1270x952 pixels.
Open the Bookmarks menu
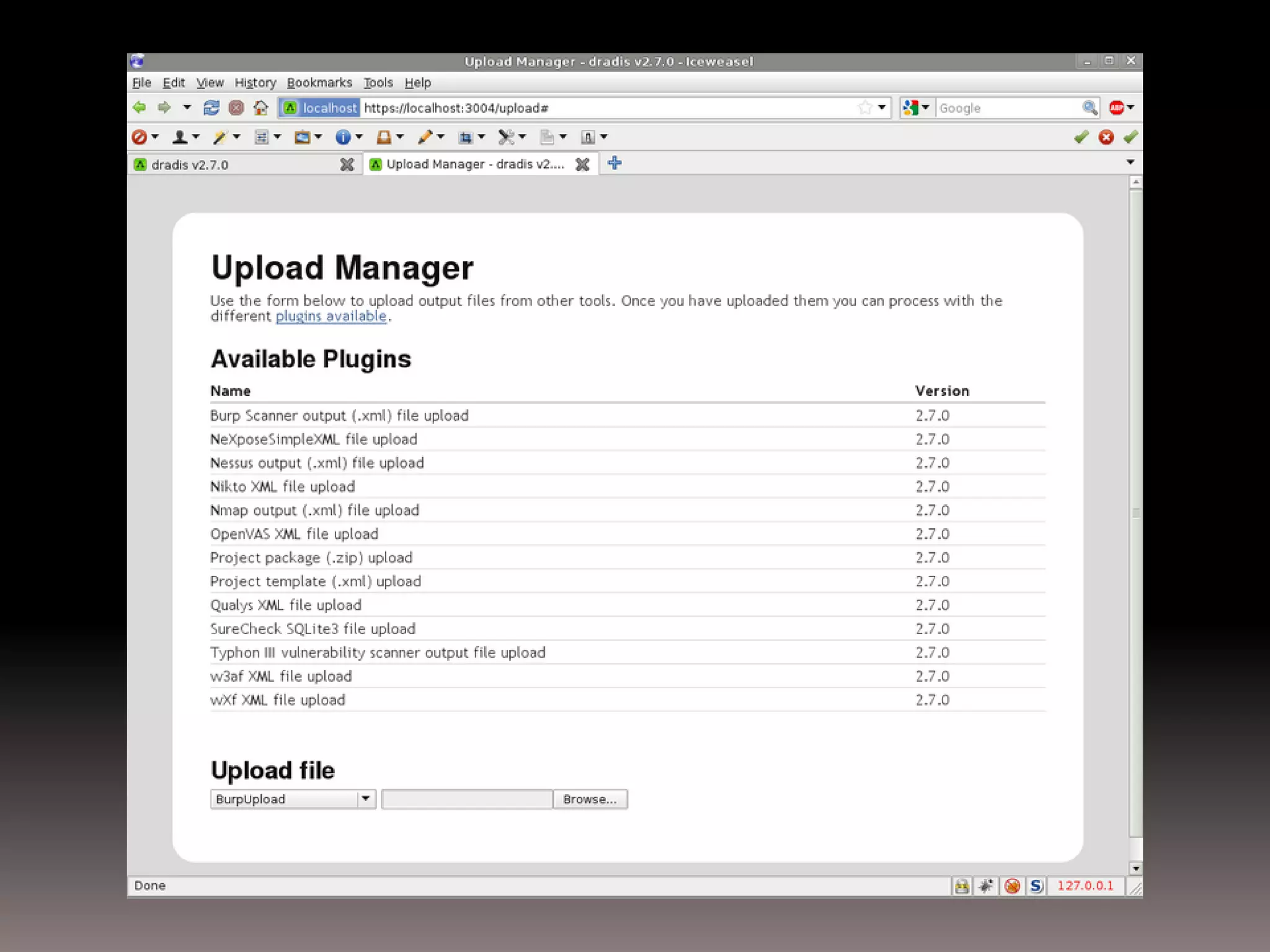pyautogui.click(x=319, y=82)
